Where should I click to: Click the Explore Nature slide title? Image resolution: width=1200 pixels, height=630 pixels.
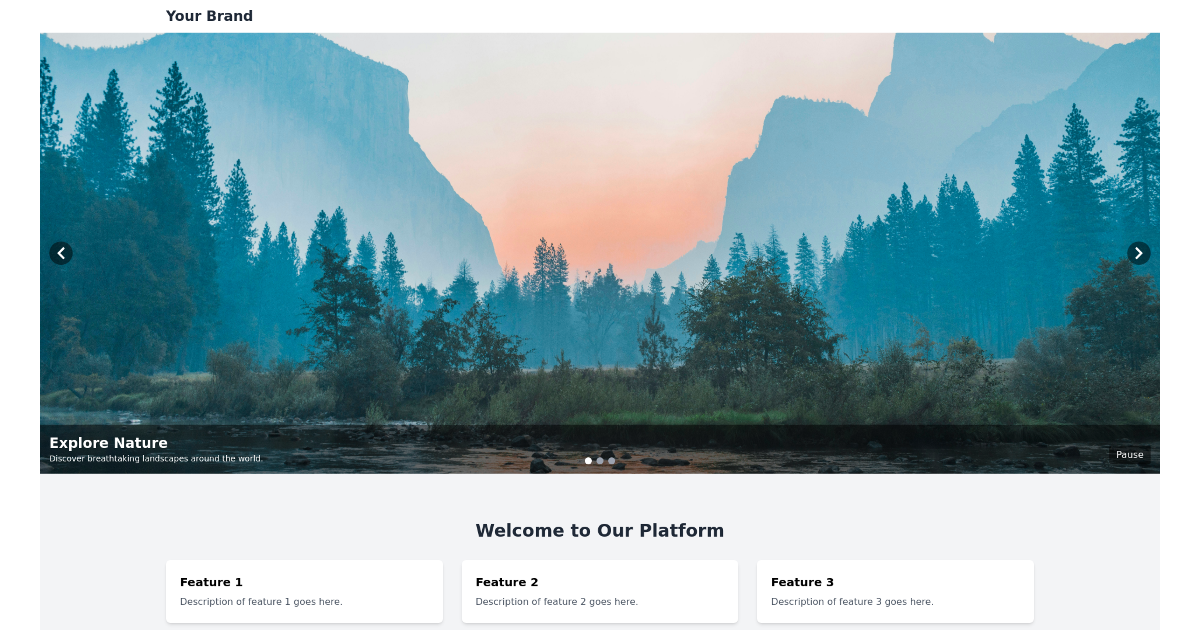click(108, 443)
